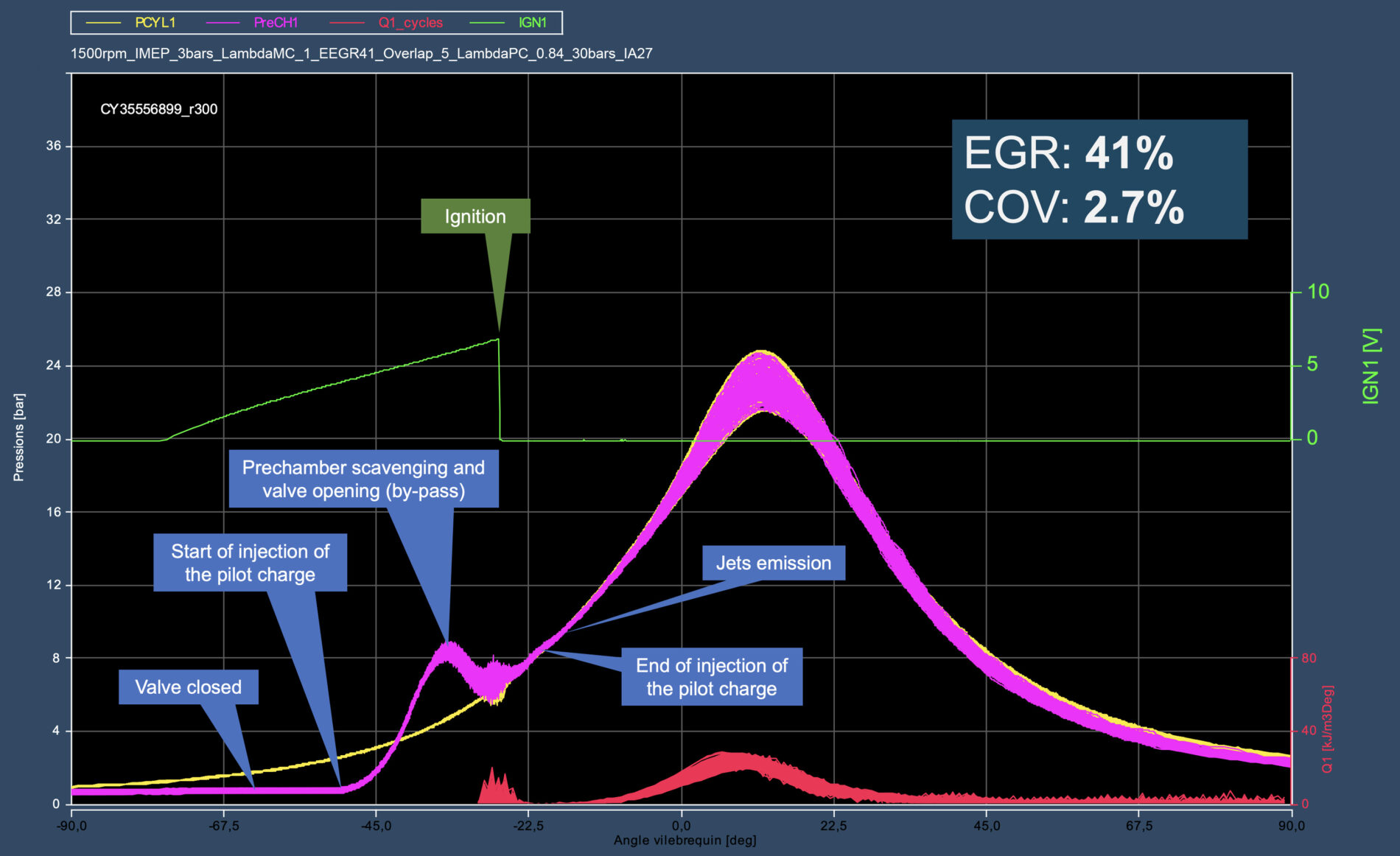Select the Pressions [bar] axis title
1400x856 pixels.
[x=19, y=438]
